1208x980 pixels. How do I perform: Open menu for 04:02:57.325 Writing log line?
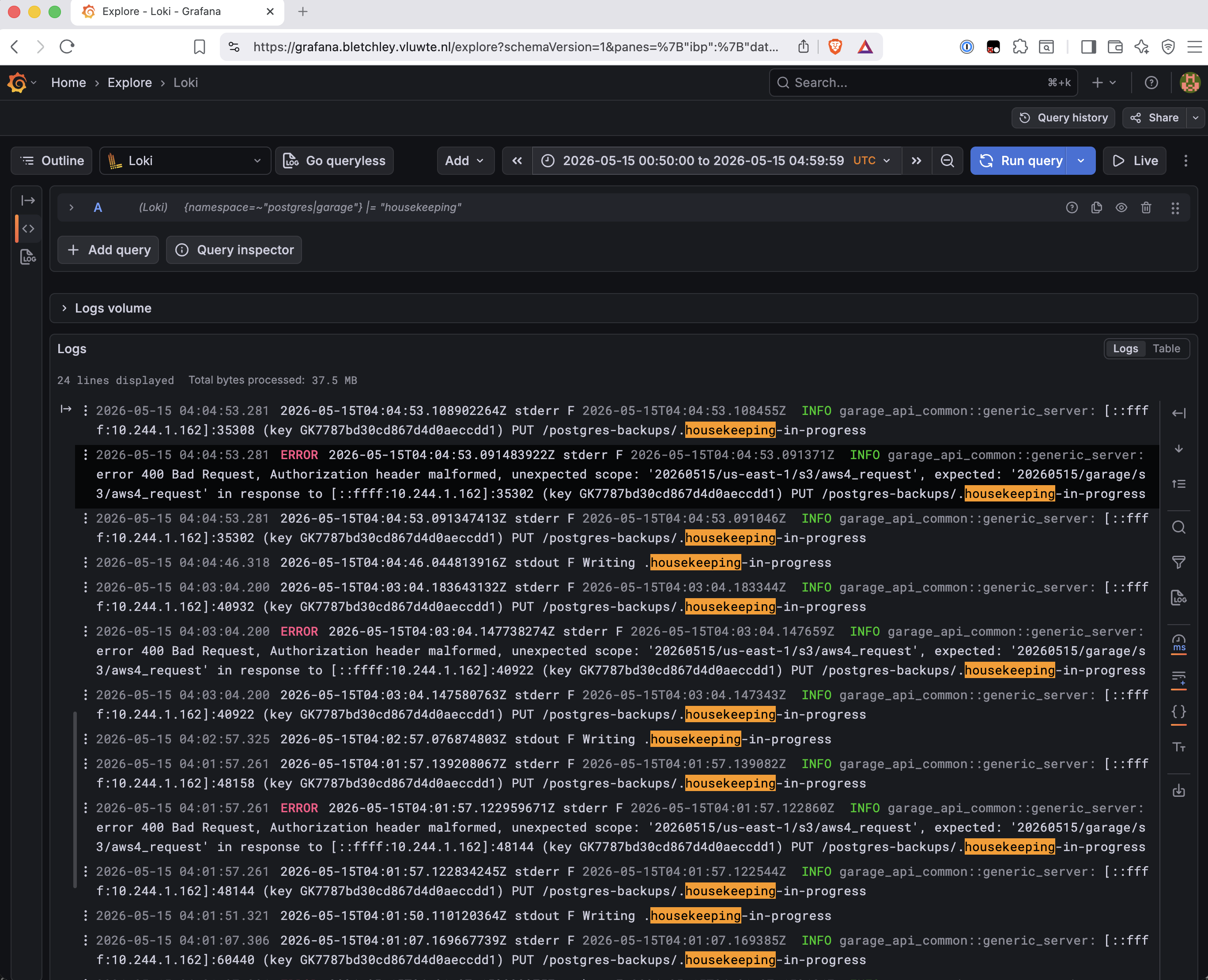[x=85, y=739]
